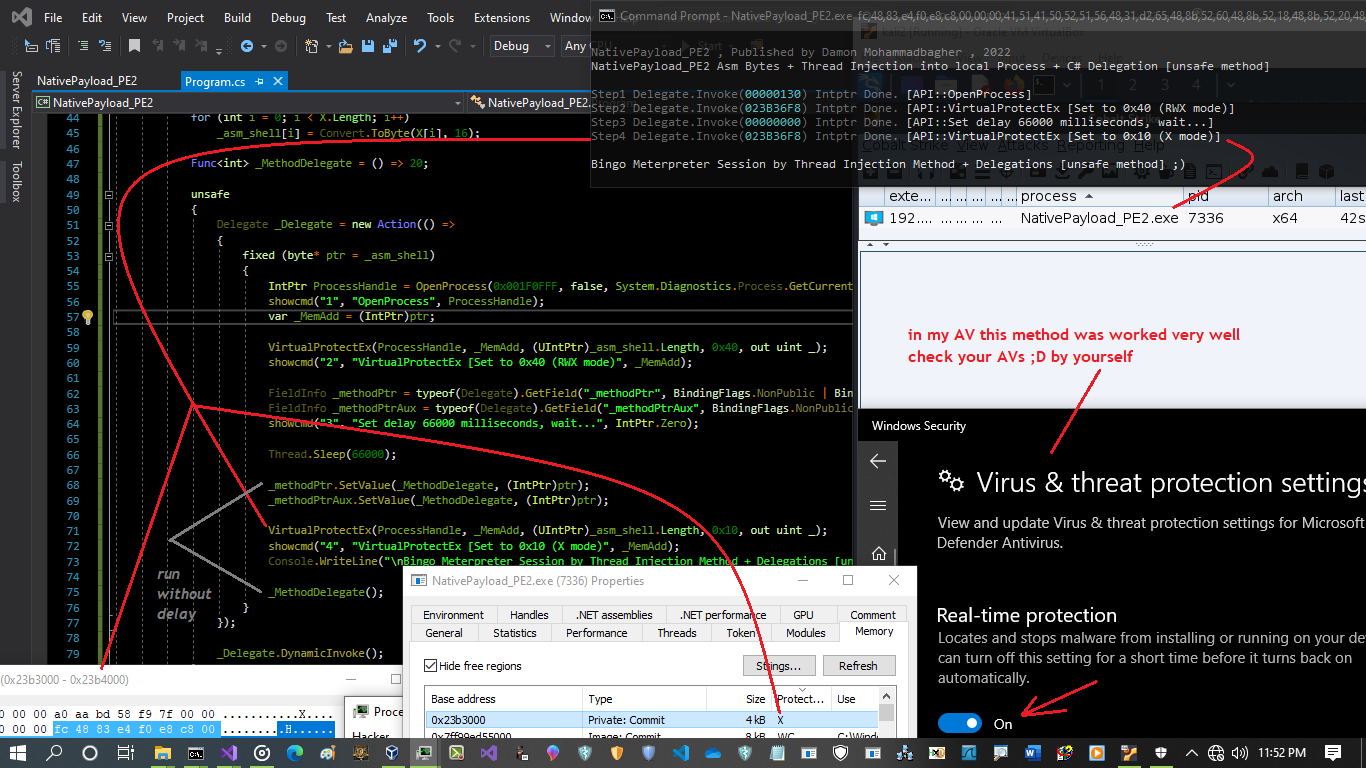Open dropdown arrow beside New Project icon
This screenshot has height=768, width=1366.
[327, 46]
